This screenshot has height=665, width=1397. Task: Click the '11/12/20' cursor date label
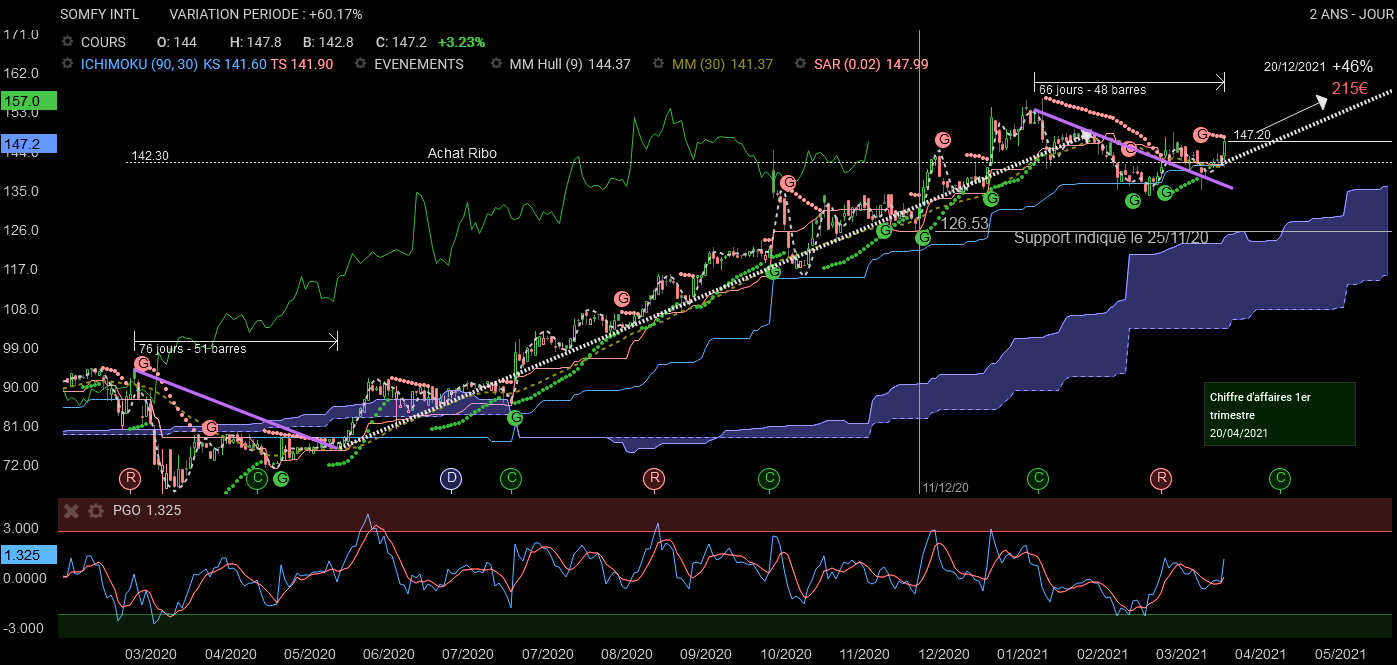(x=945, y=488)
